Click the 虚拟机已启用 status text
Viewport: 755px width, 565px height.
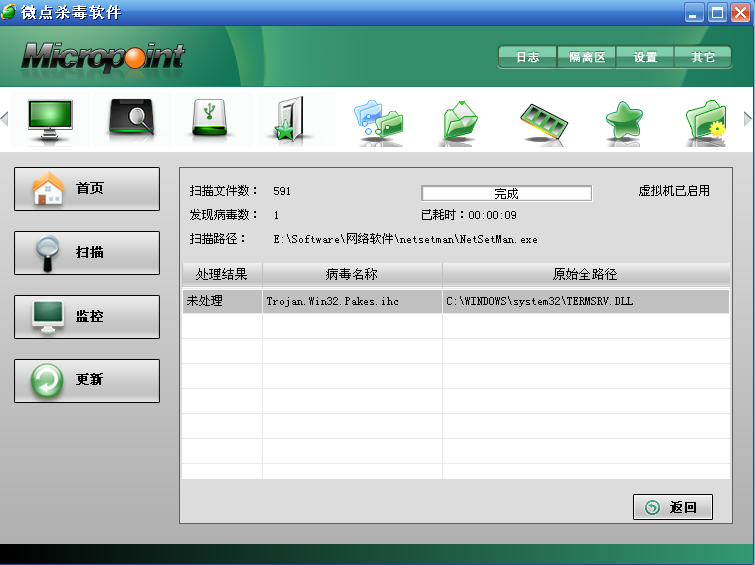coord(674,191)
